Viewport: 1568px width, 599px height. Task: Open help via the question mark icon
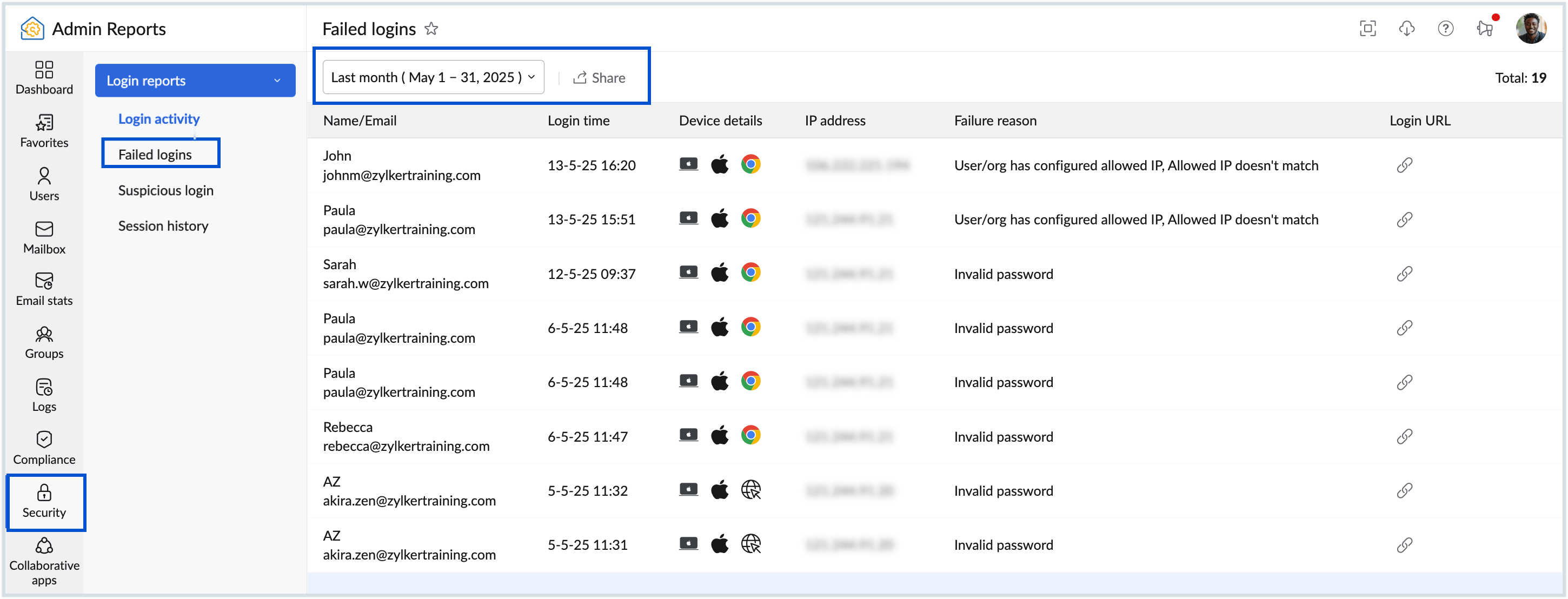click(x=1446, y=29)
